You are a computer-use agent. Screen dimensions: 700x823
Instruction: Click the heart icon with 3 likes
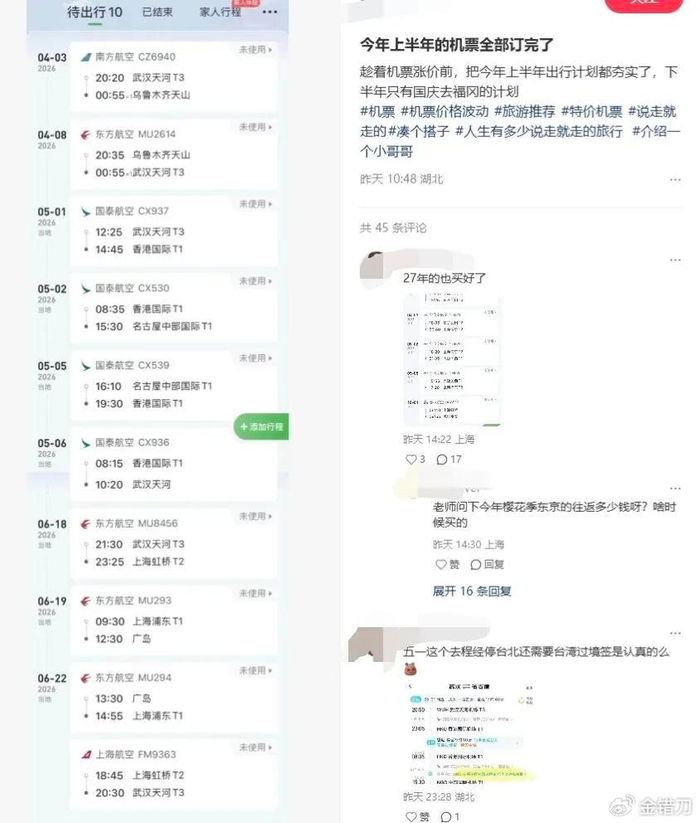point(411,459)
